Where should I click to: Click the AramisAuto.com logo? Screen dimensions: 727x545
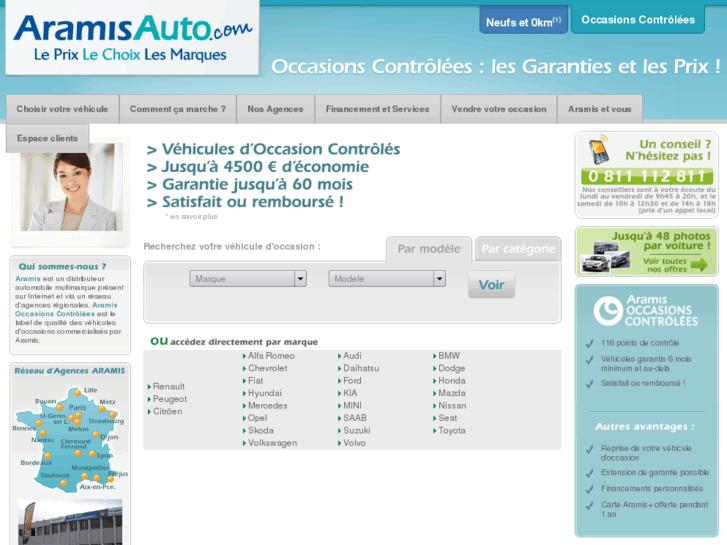(x=133, y=38)
